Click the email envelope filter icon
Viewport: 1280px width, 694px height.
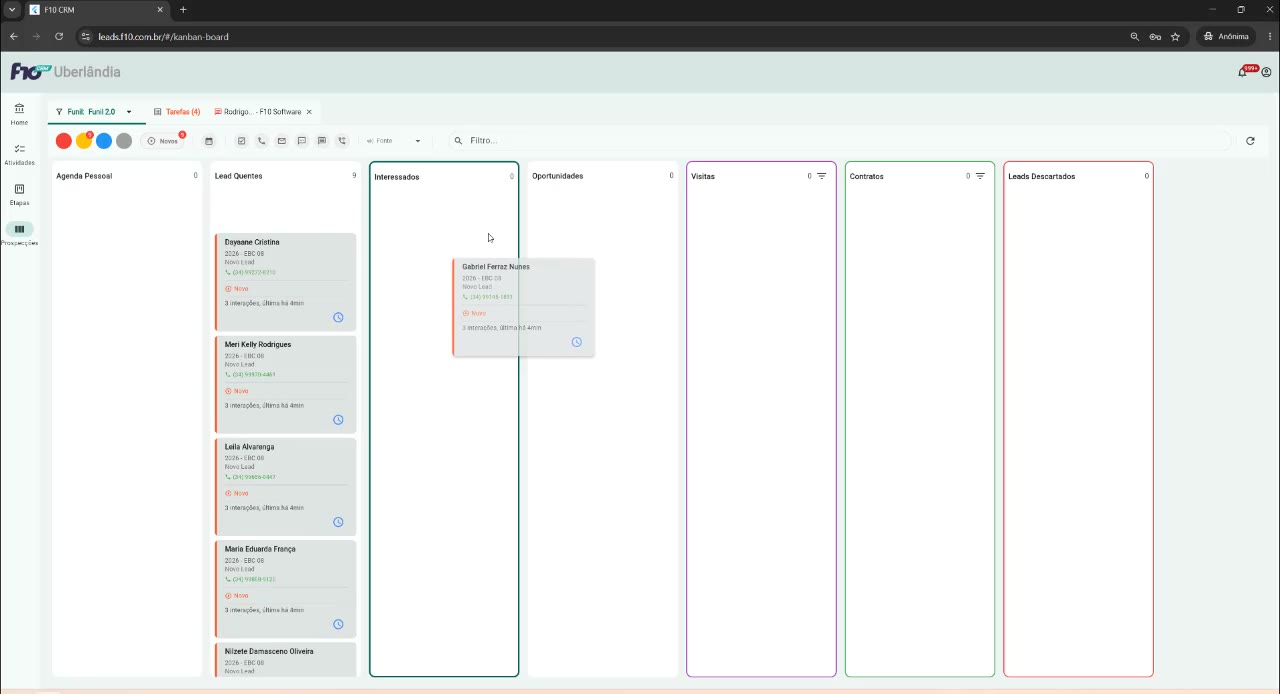(x=281, y=141)
